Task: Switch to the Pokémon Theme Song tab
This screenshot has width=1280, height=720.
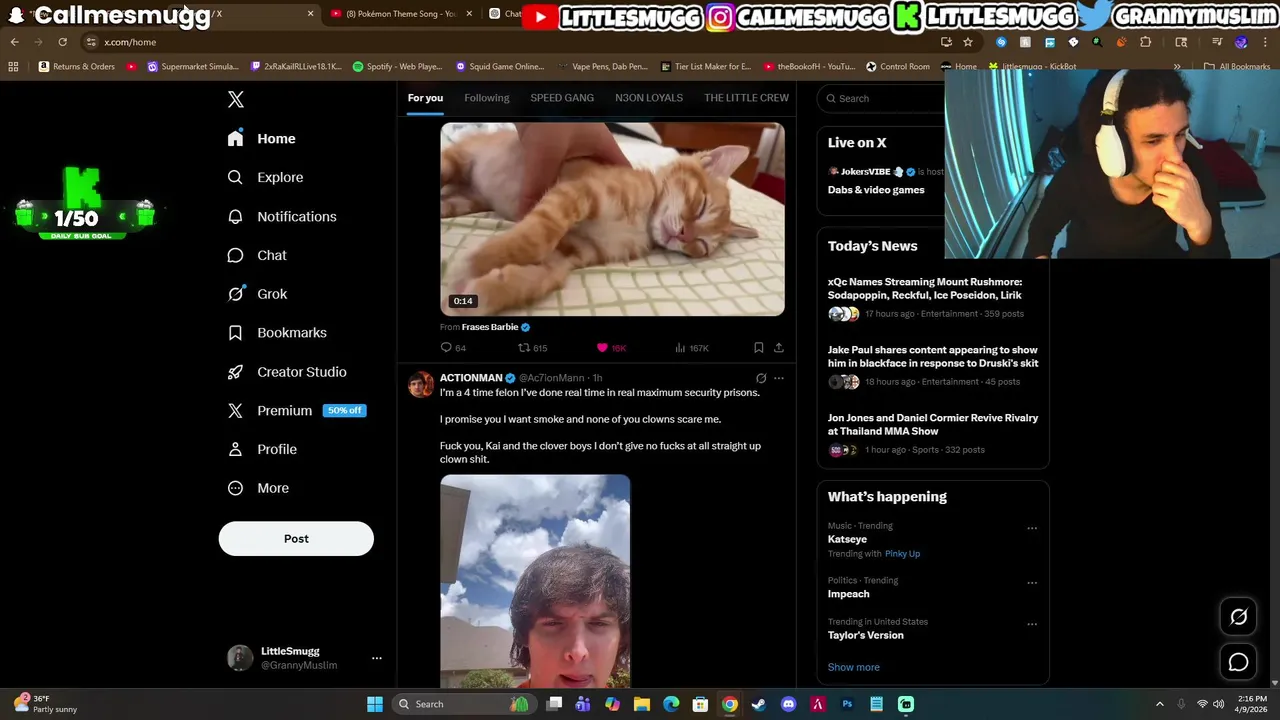Action: [400, 14]
